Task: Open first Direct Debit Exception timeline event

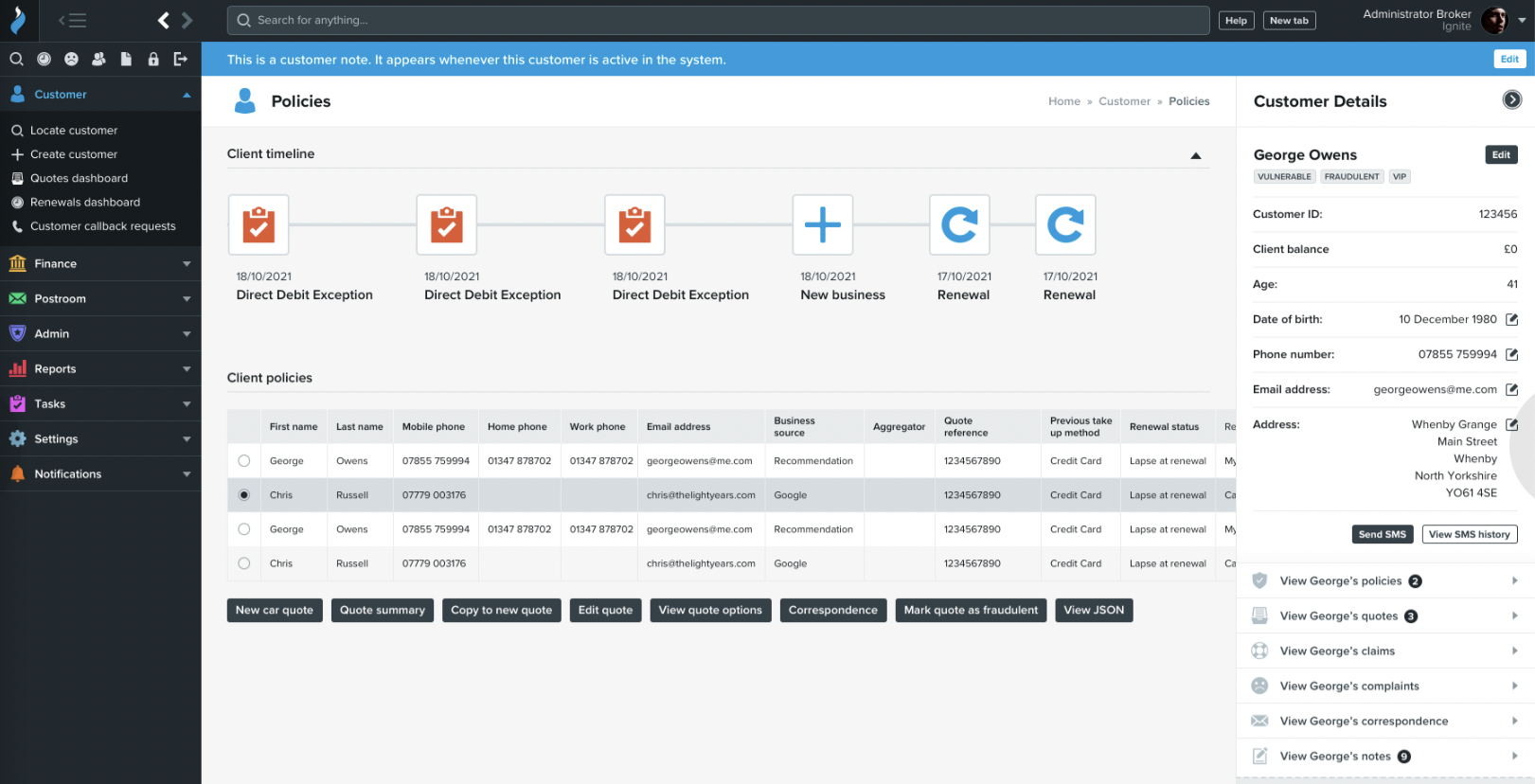Action: 259,225
